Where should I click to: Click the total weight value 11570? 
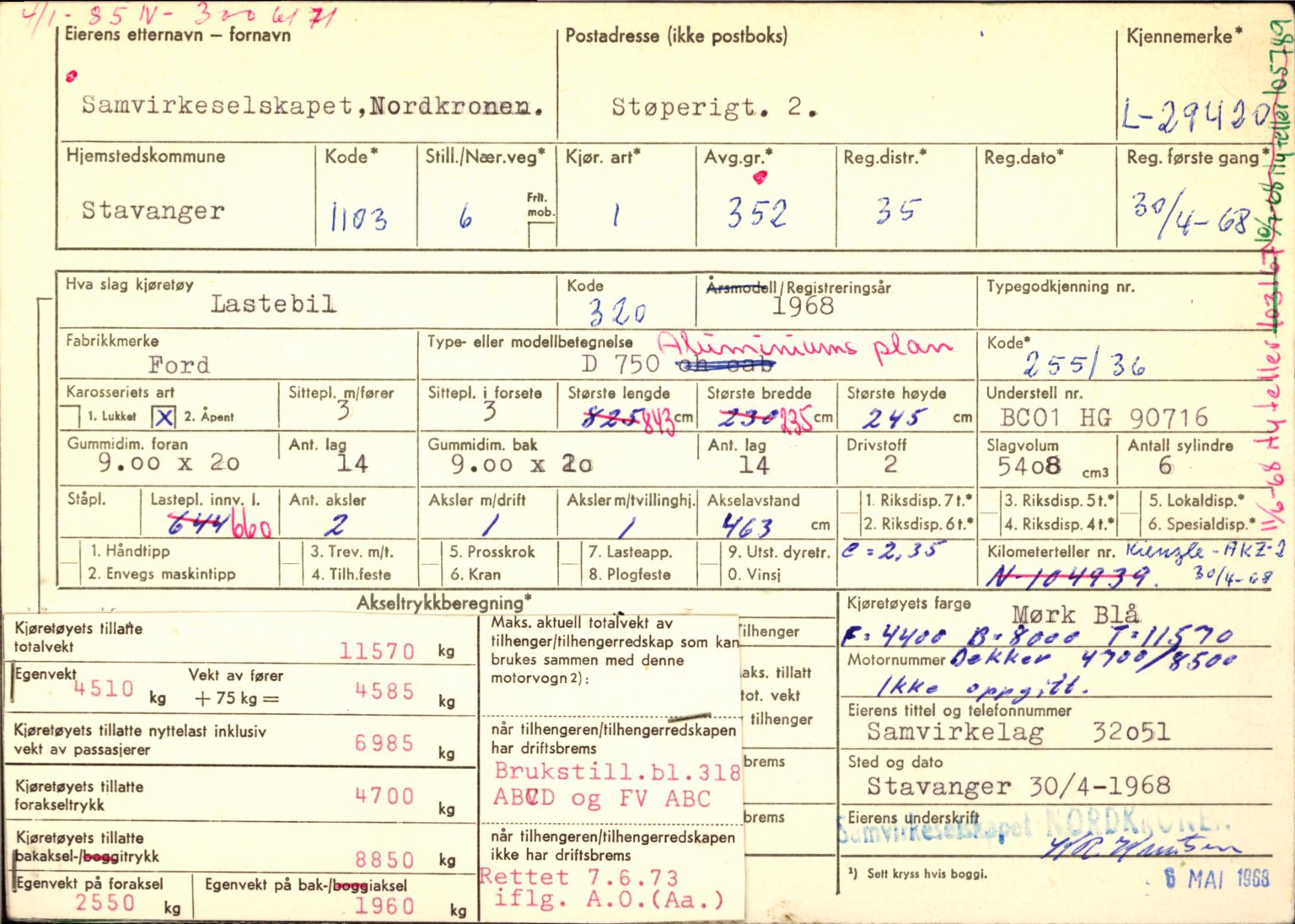[x=377, y=651]
